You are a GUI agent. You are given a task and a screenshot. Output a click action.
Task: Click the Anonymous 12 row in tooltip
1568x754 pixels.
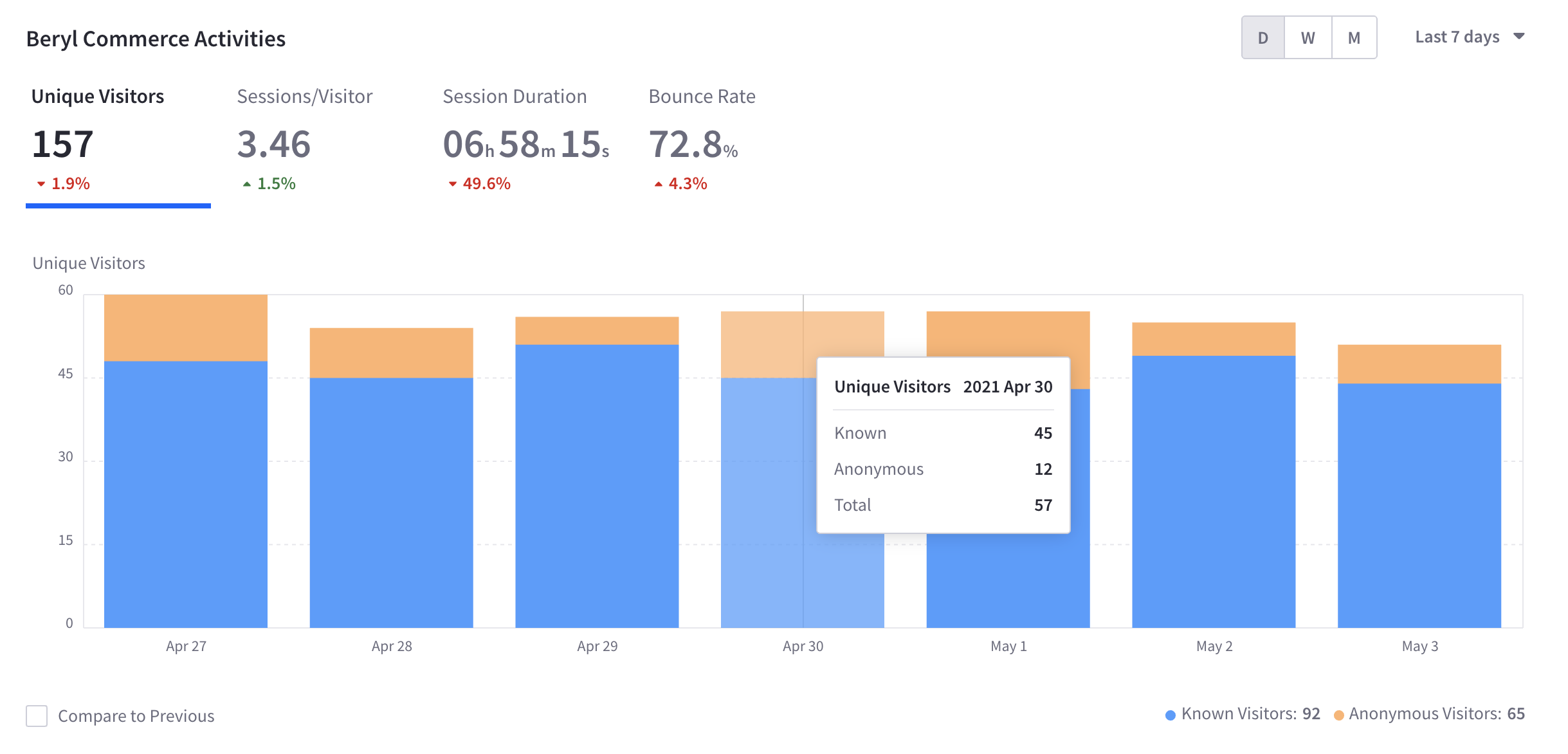pos(944,469)
